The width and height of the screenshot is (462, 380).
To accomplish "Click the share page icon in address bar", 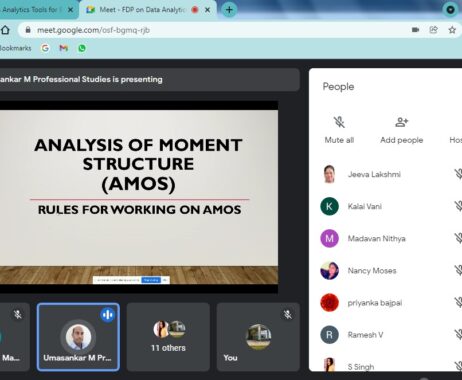I will click(433, 30).
